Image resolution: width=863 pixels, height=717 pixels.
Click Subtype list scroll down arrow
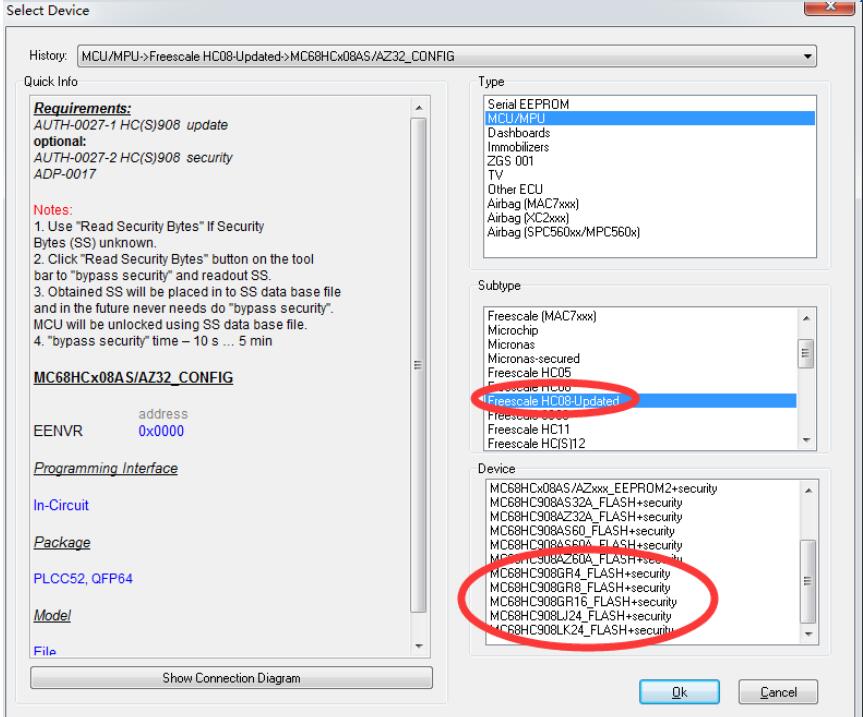(806, 440)
